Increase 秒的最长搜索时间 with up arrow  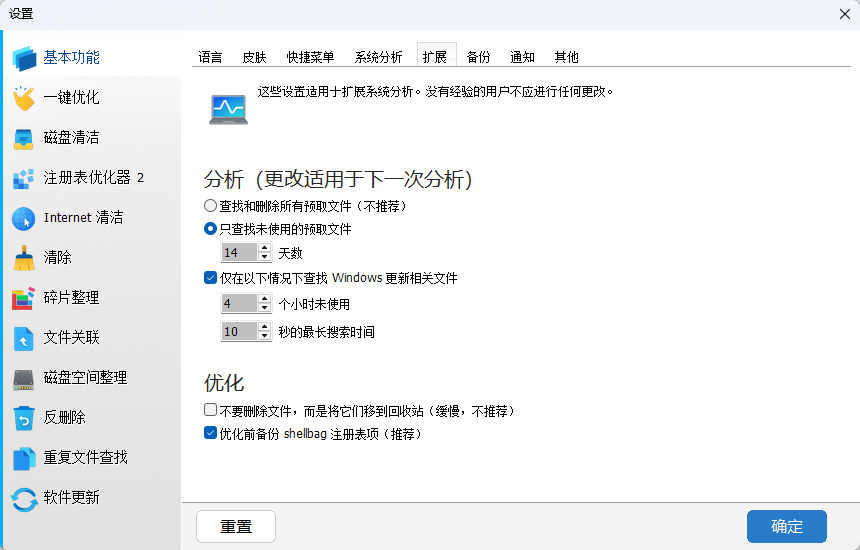(x=264, y=327)
